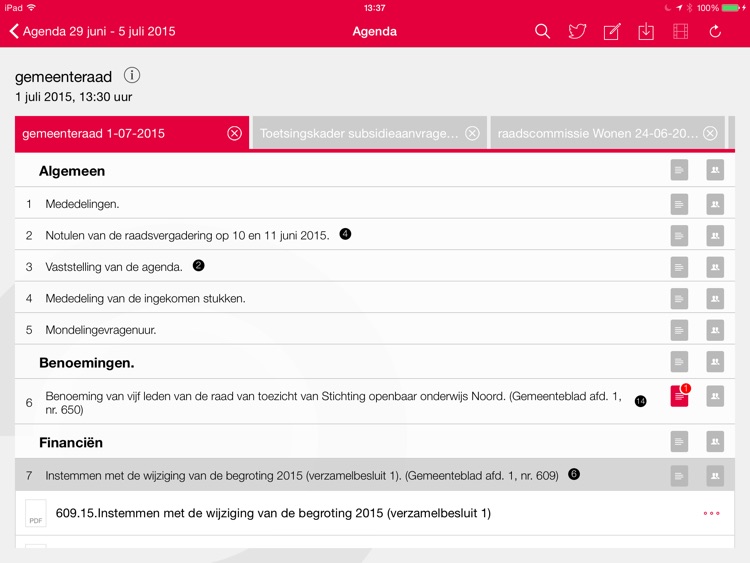Open the three-dots menu for document 609.15

(x=712, y=514)
